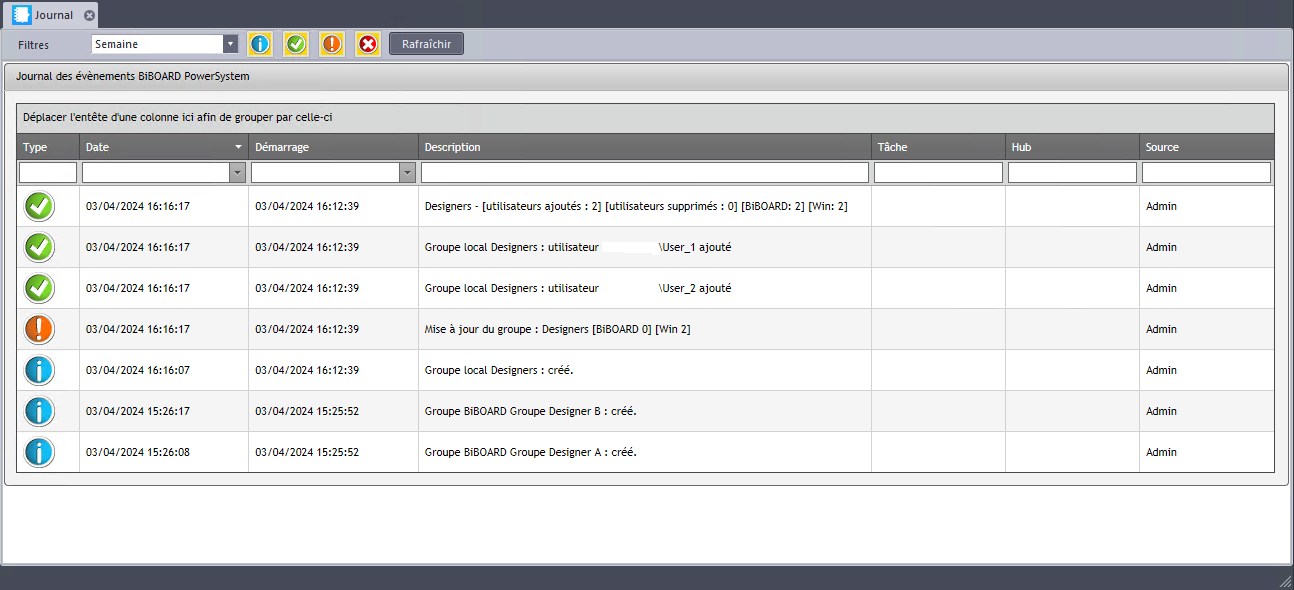
Task: Open the Date column filter dropdown arrow
Action: pos(237,173)
